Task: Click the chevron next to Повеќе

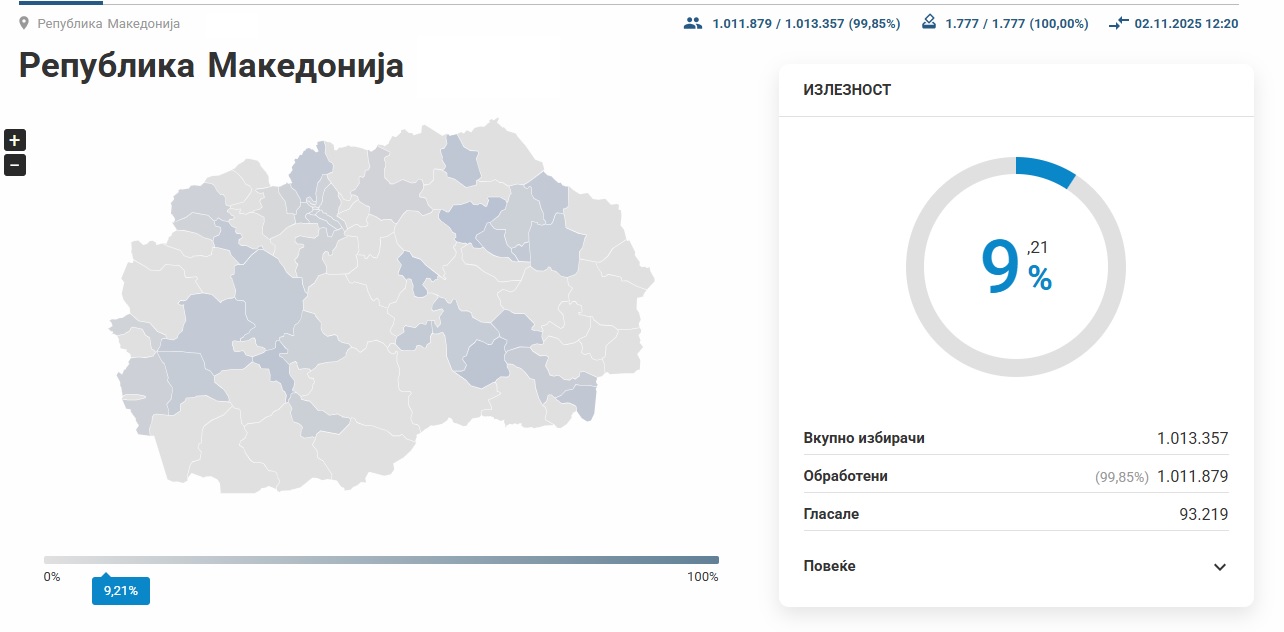Action: click(x=1220, y=566)
